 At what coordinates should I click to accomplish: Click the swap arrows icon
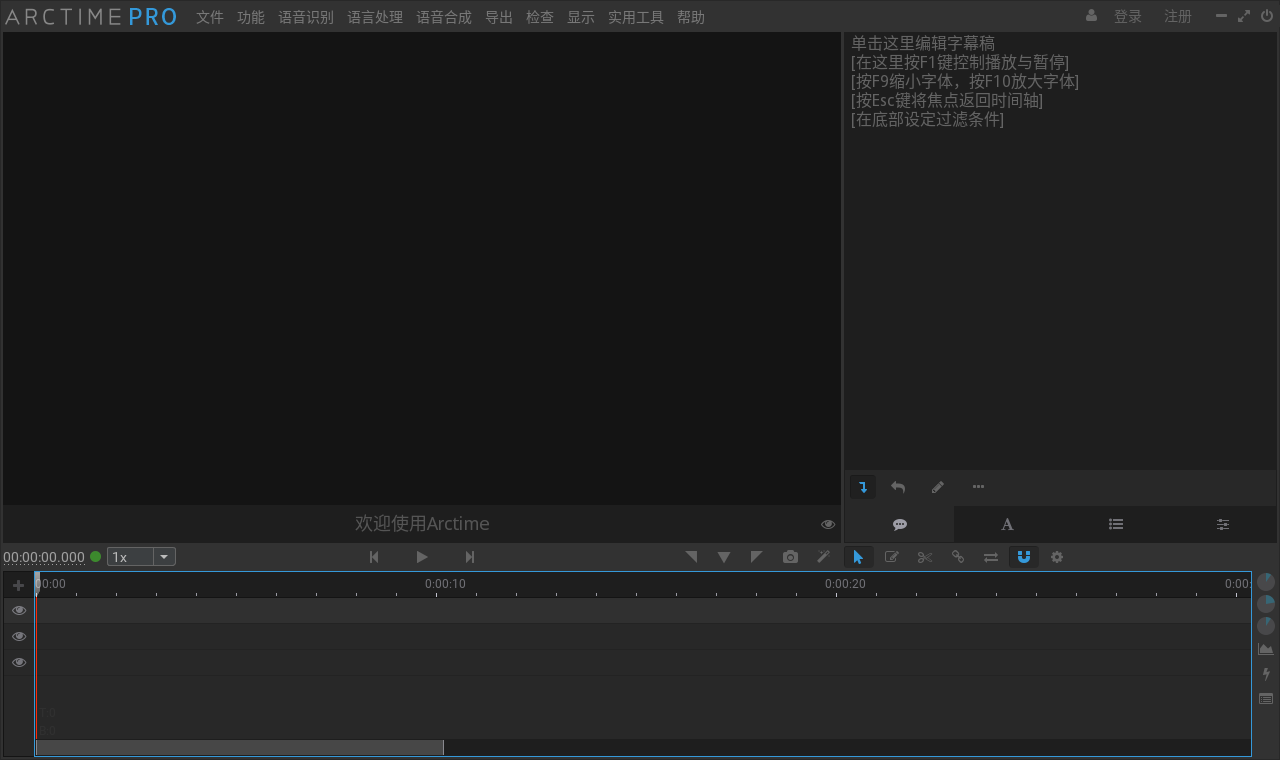(991, 557)
